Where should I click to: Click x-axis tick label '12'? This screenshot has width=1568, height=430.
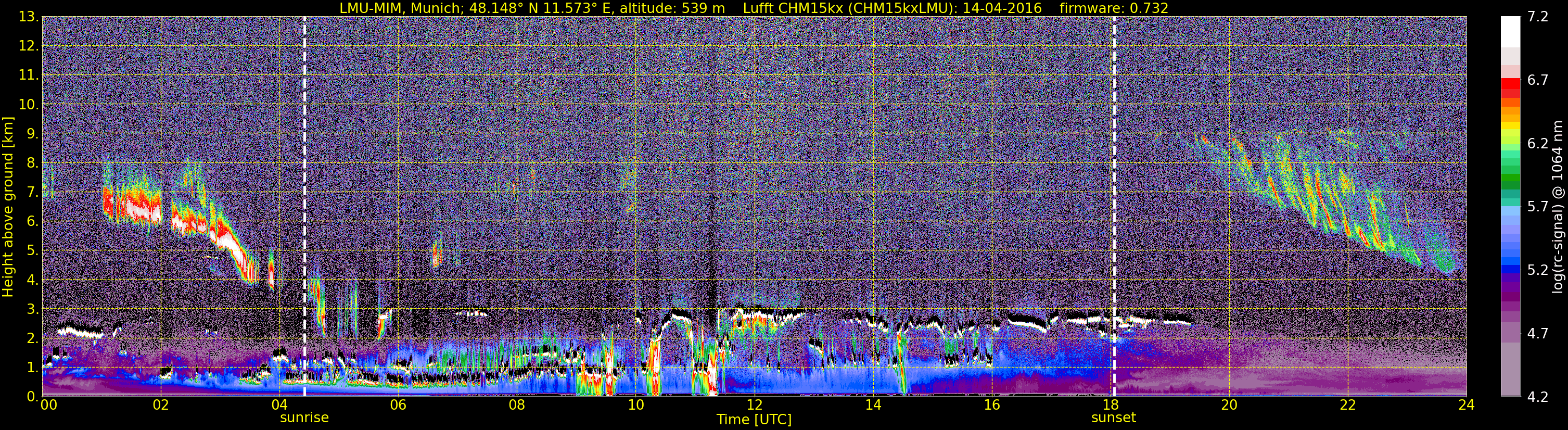pyautogui.click(x=754, y=405)
